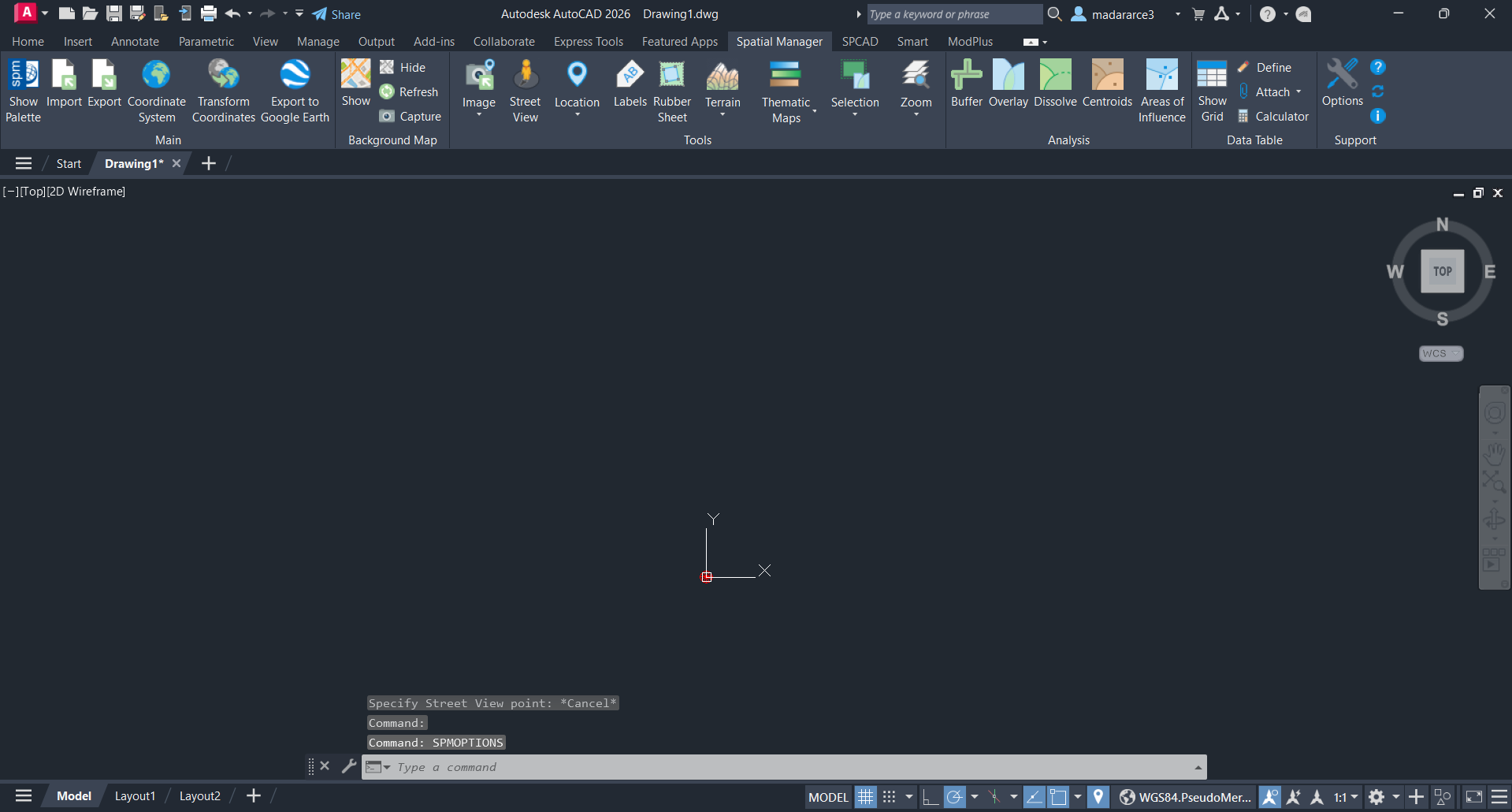This screenshot has width=1512, height=812.
Task: Switch to the Annotate ribbon tab
Action: pos(135,41)
